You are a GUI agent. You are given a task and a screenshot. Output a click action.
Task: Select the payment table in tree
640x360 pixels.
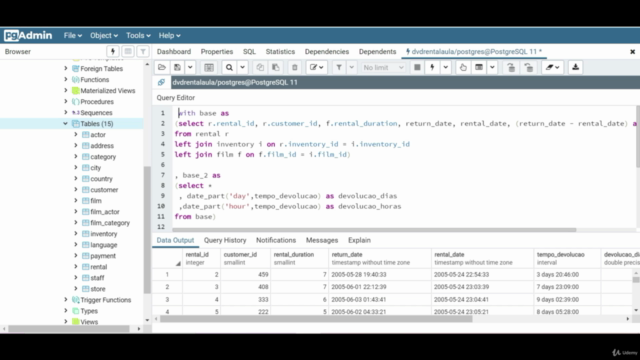point(103,256)
